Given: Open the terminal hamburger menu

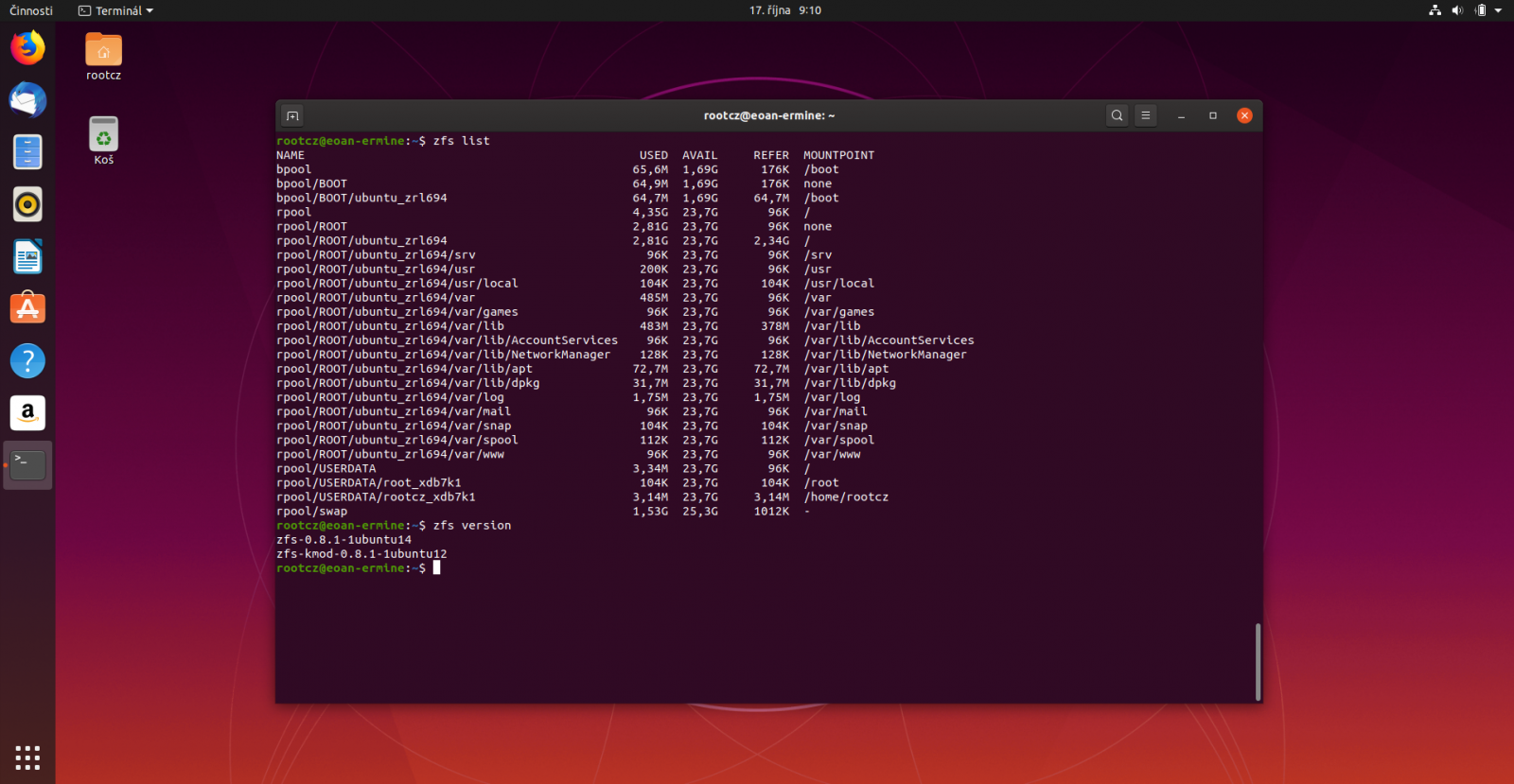Looking at the screenshot, I should (1145, 115).
